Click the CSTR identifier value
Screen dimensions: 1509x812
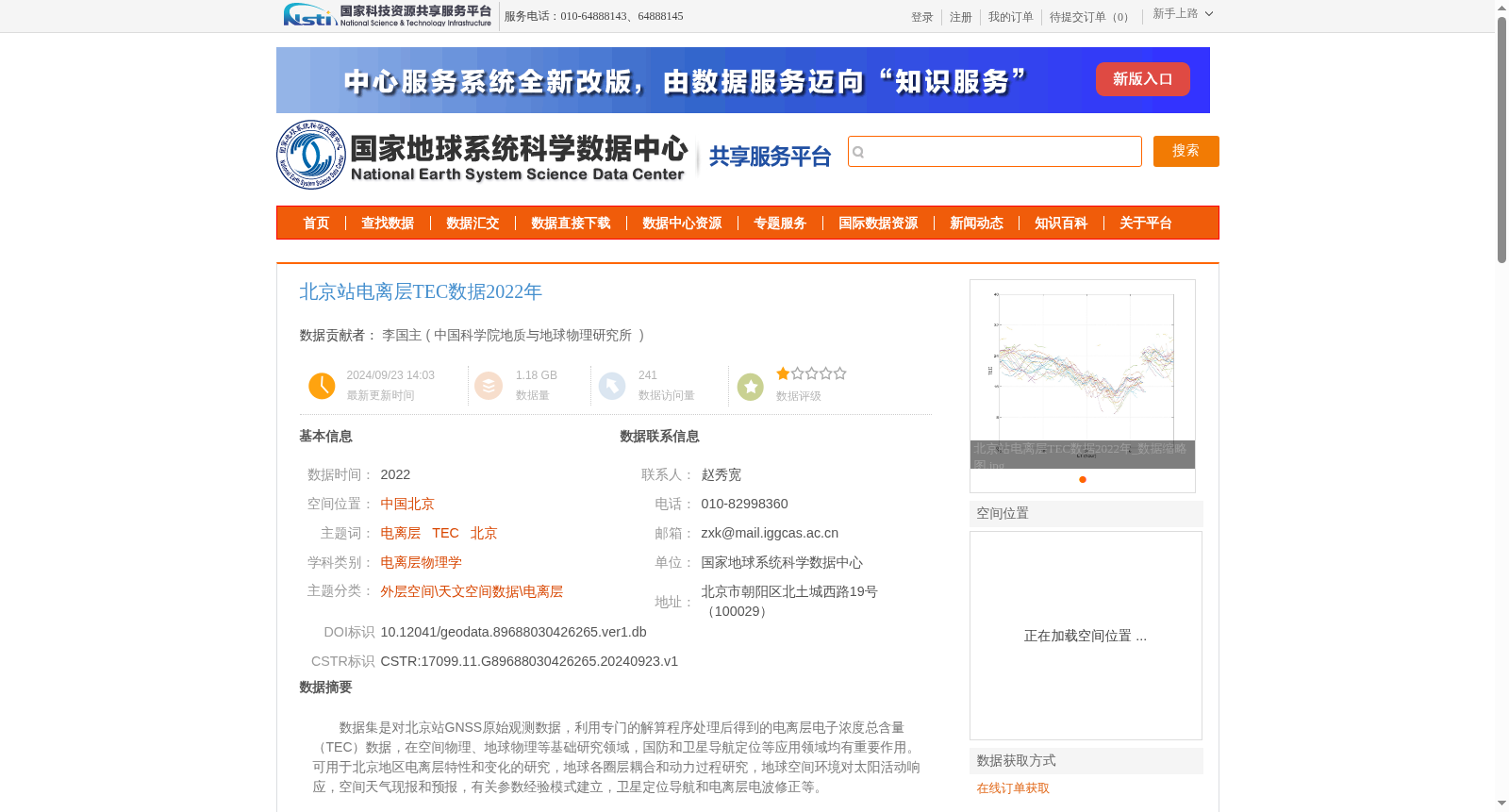(x=529, y=662)
